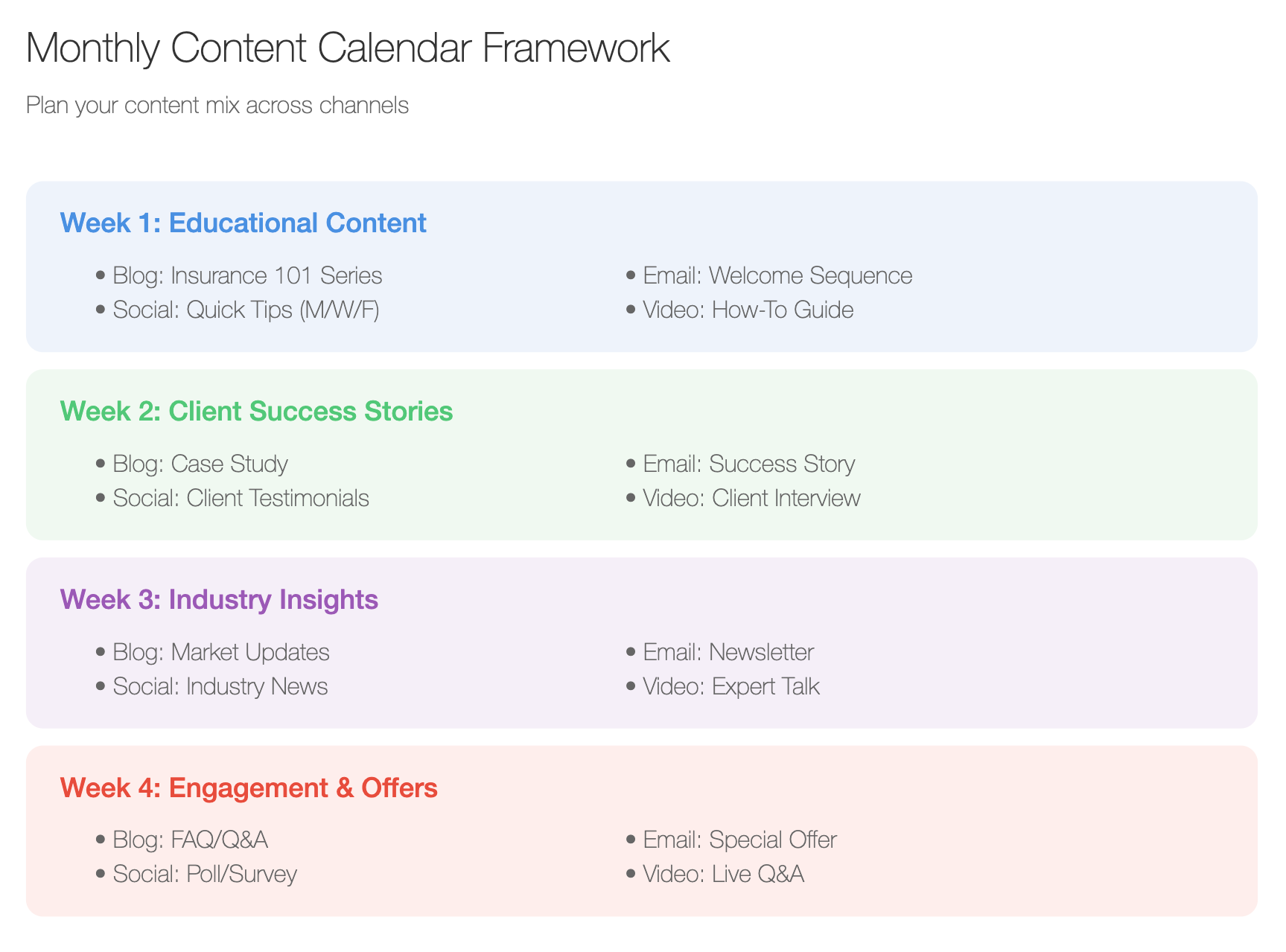1286x952 pixels.
Task: Select Email: Success Story item
Action: 749,464
